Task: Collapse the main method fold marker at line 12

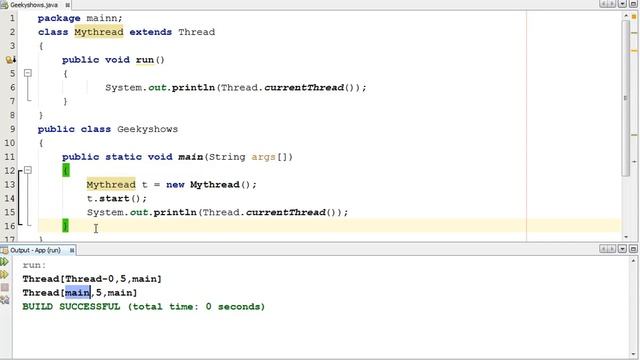Action: (x=27, y=170)
